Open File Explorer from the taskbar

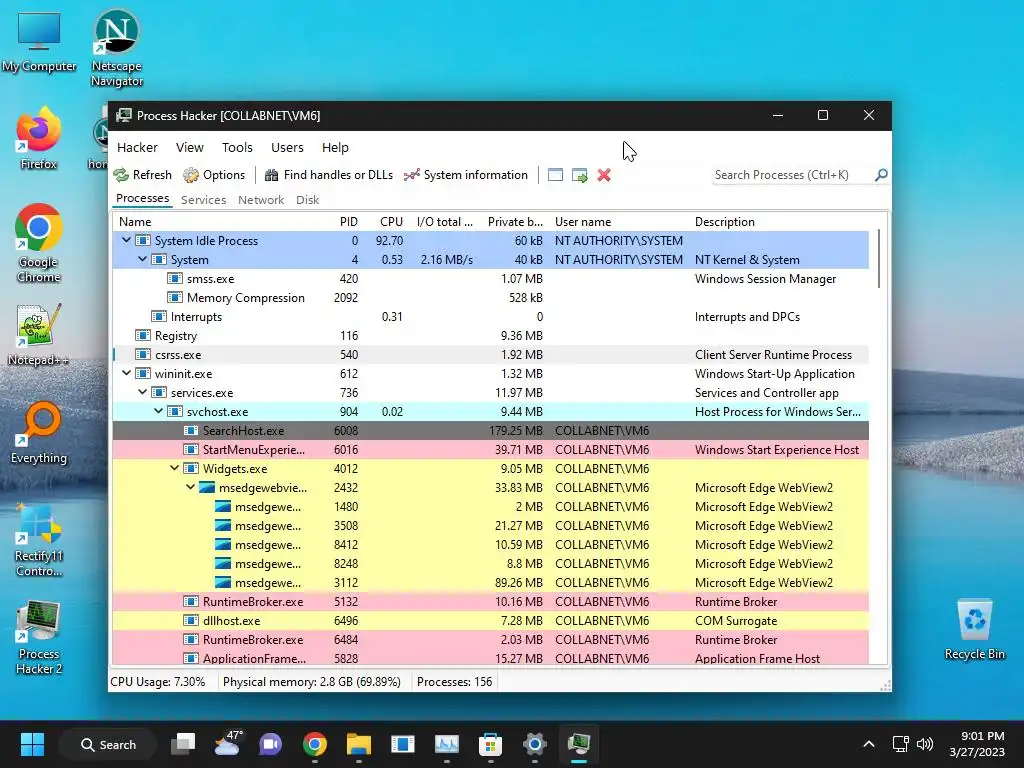359,744
